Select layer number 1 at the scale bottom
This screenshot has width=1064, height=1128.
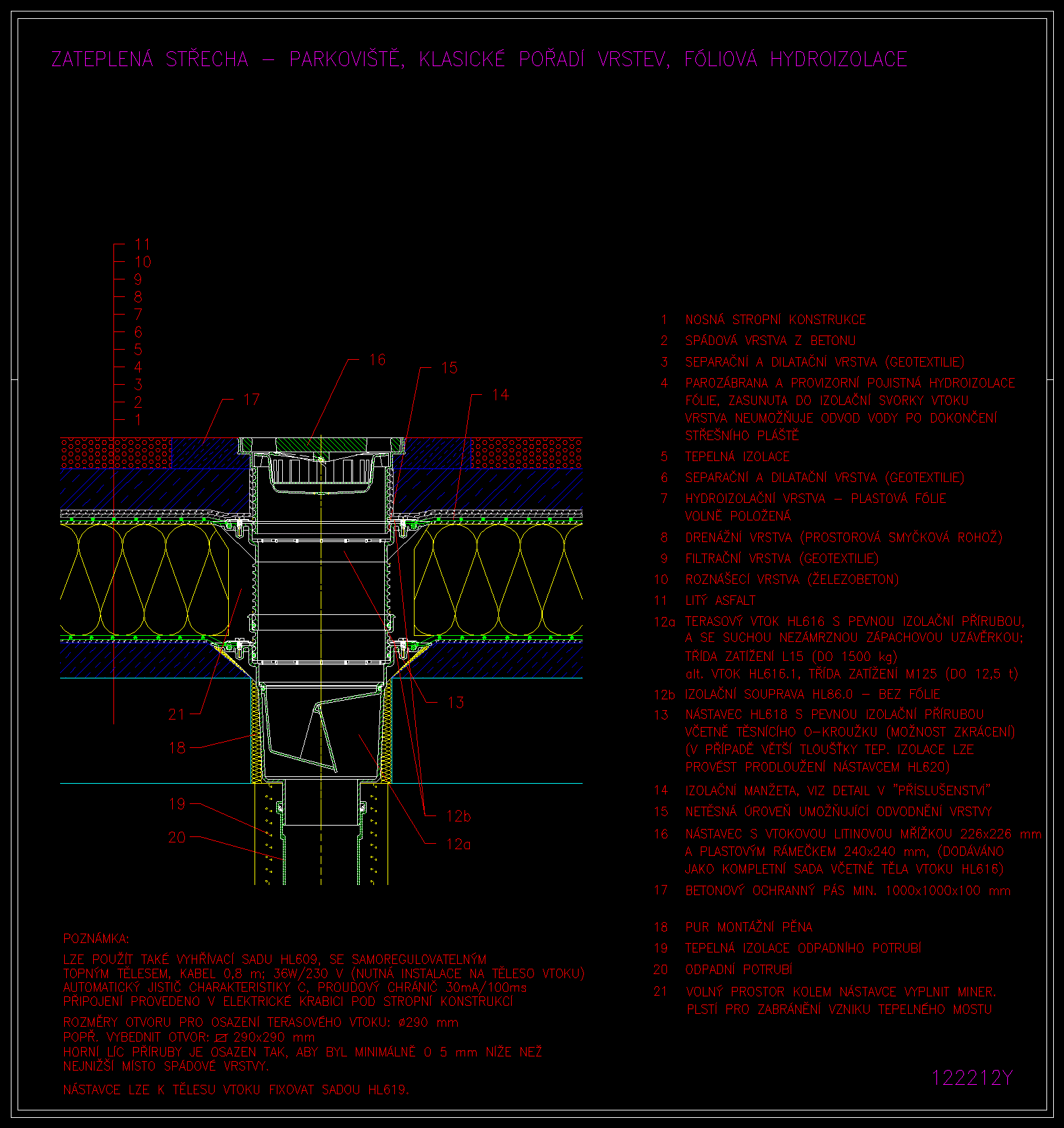pos(138,420)
